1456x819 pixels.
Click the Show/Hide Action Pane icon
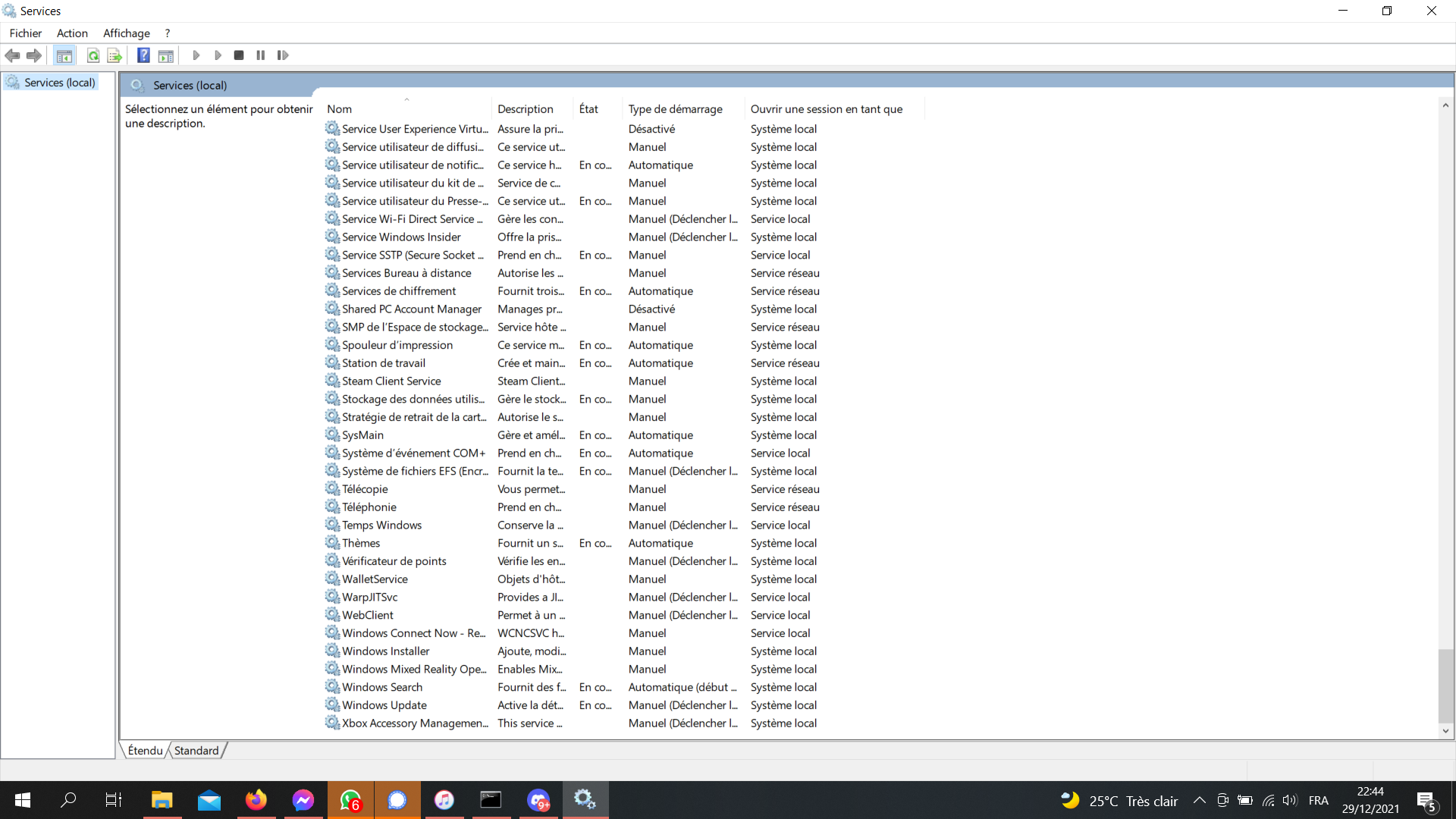(166, 55)
